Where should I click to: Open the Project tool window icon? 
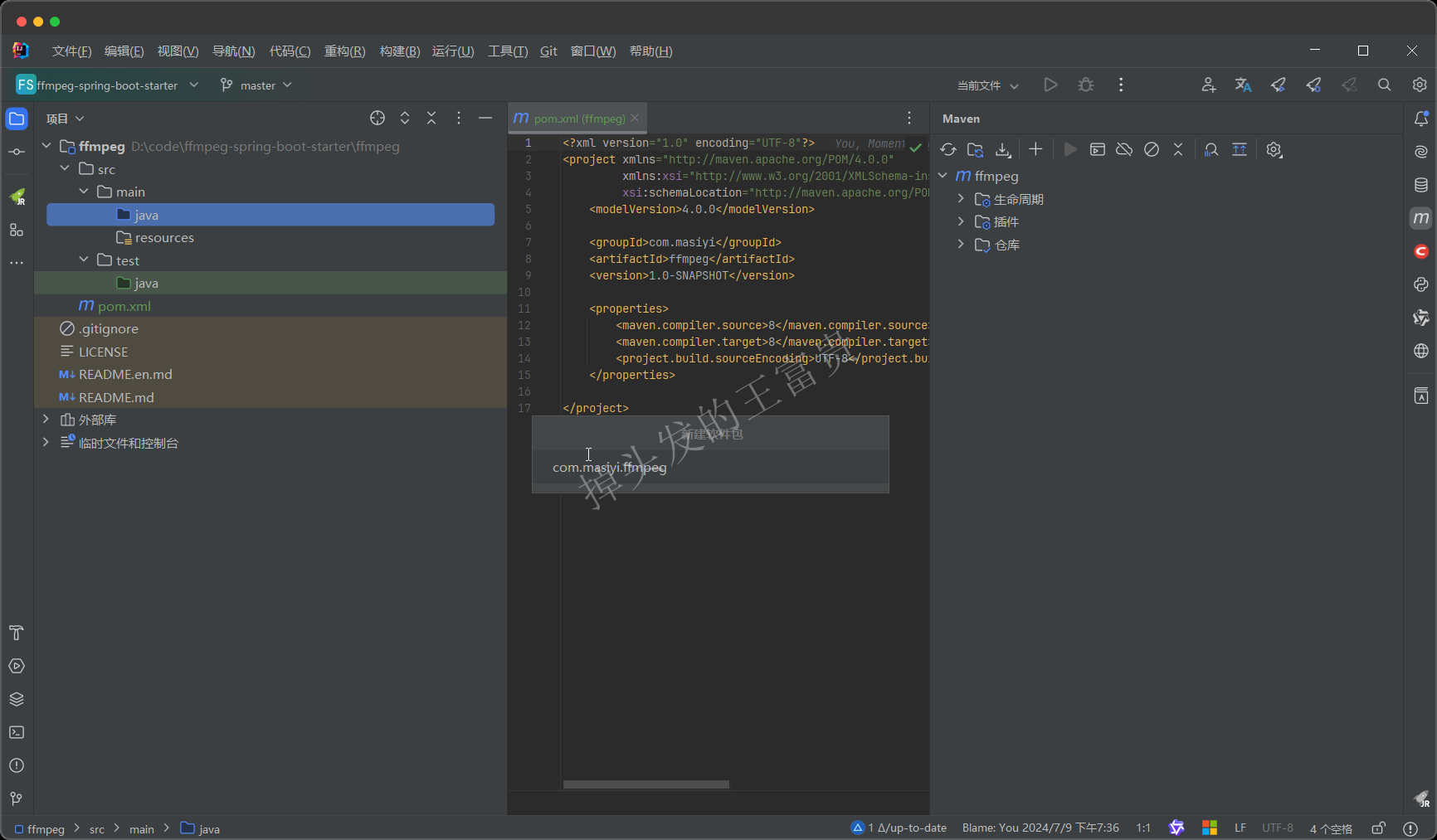[x=17, y=119]
